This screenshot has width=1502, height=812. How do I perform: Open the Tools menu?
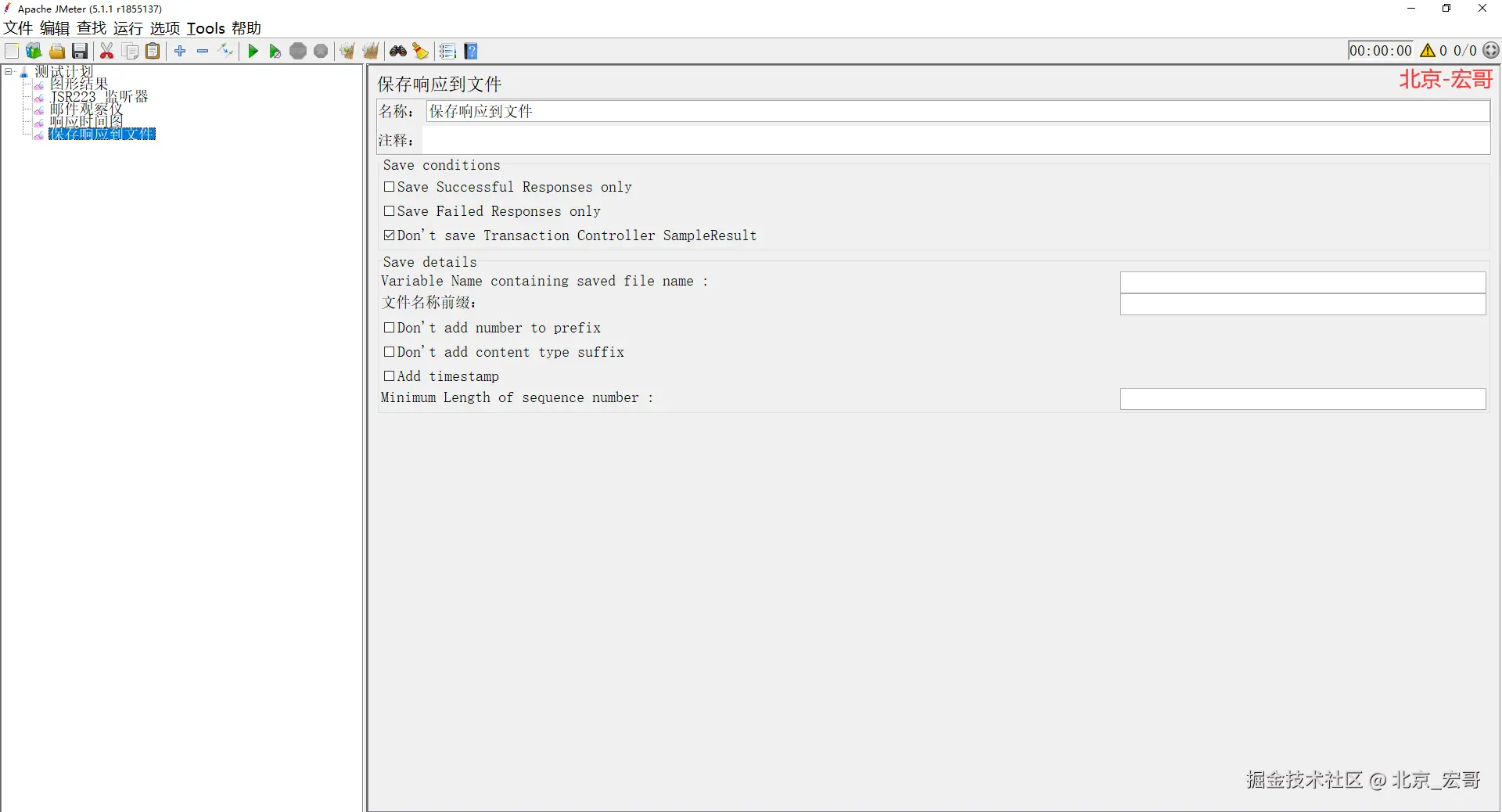tap(206, 28)
